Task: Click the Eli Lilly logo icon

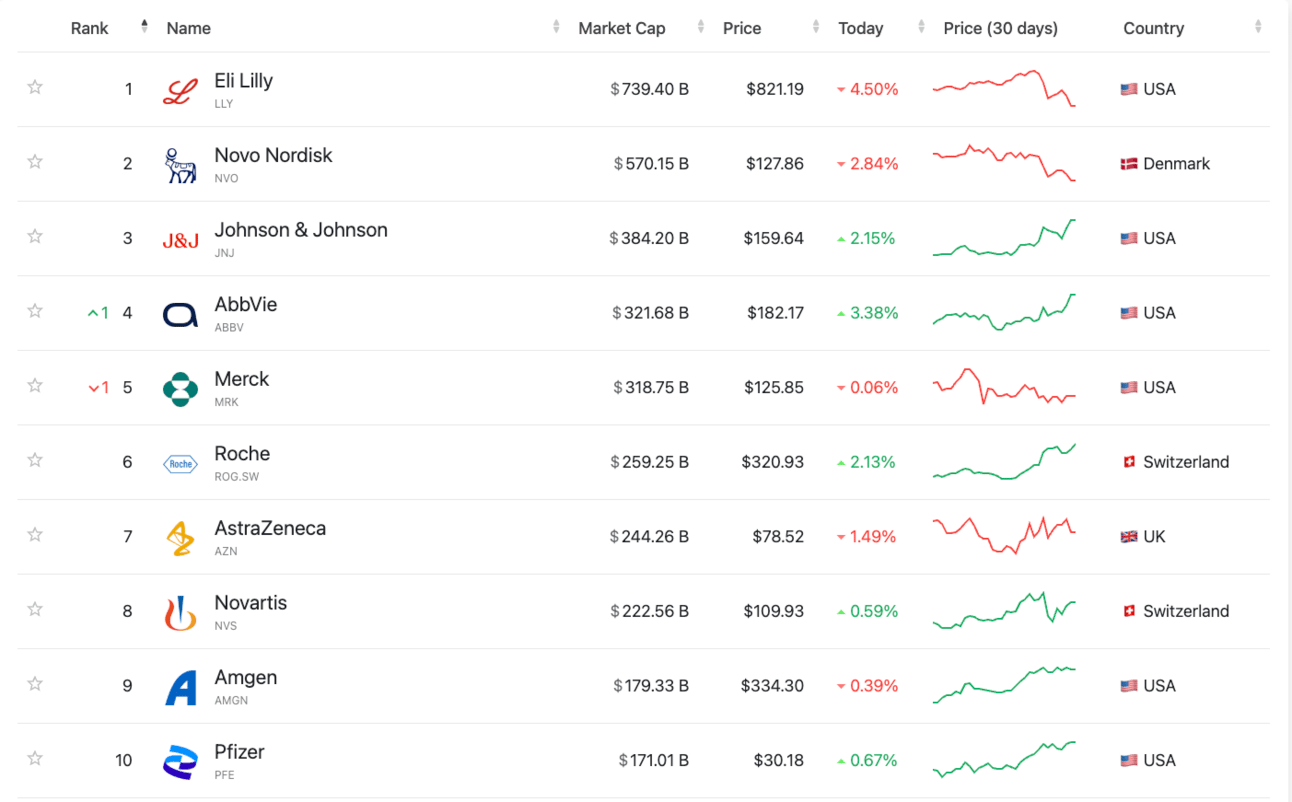Action: 181,90
